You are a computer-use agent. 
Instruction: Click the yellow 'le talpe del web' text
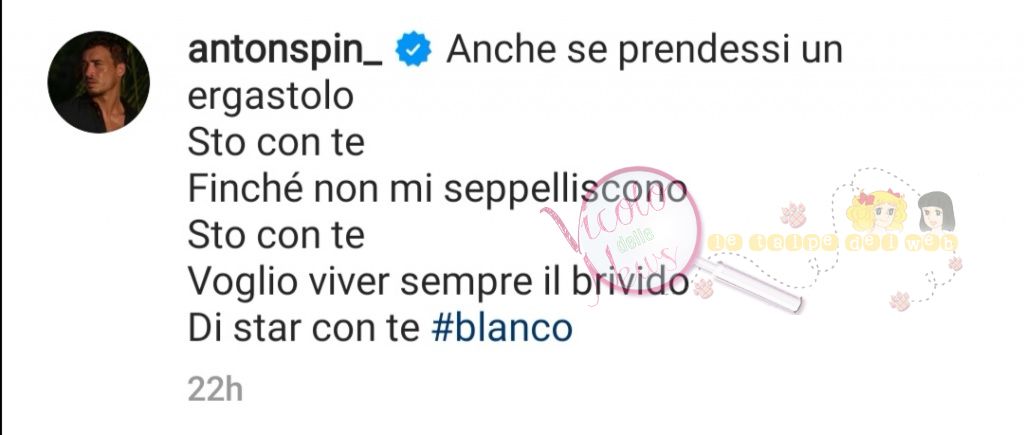[832, 242]
